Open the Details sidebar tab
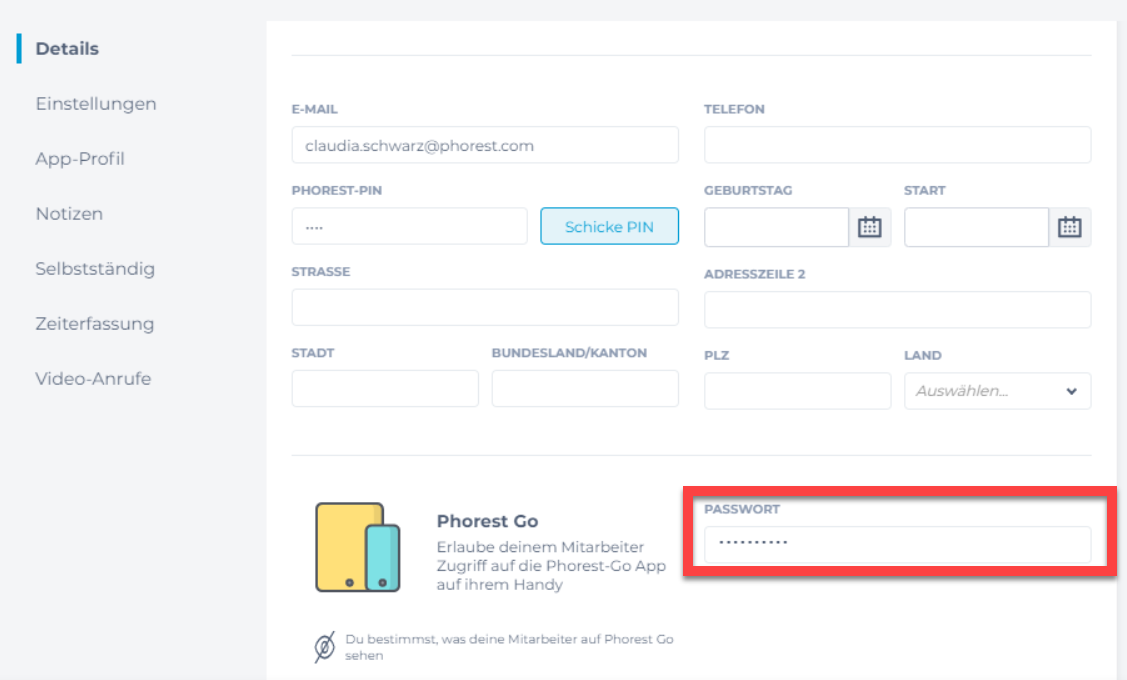Screen dimensions: 1127x680 coord(67,48)
